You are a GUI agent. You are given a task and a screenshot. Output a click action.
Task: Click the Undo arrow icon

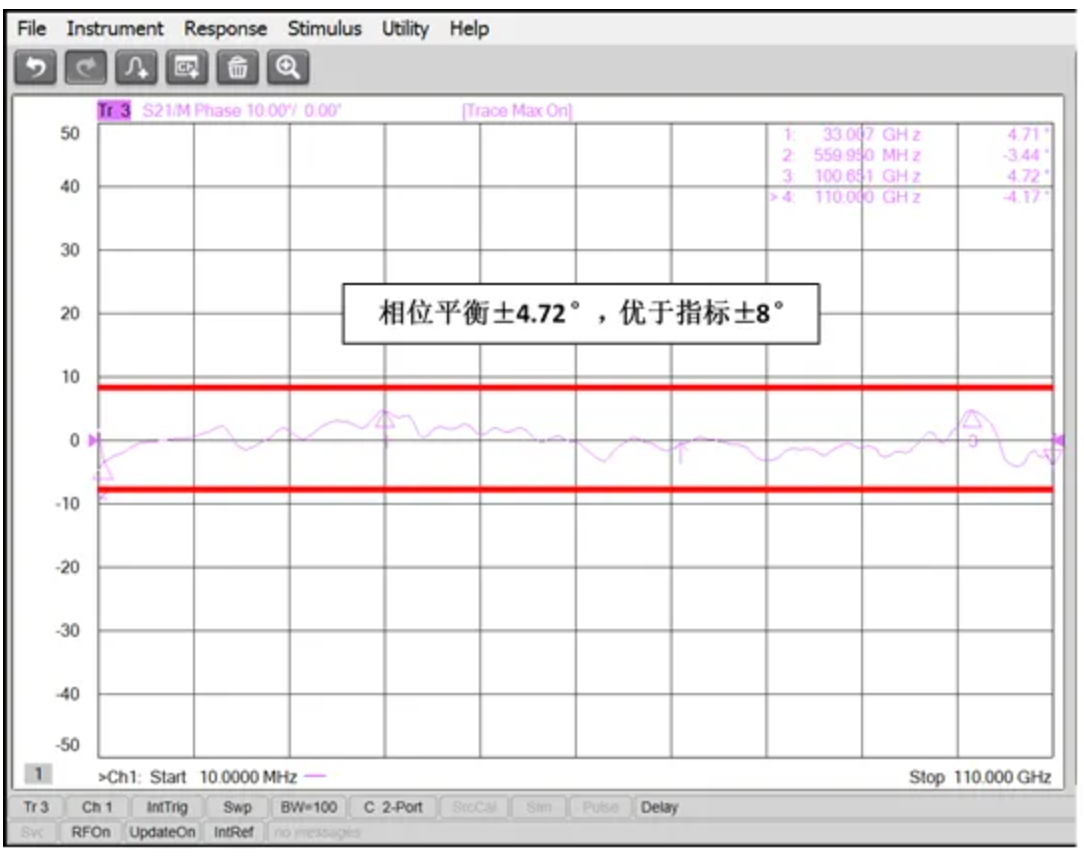pos(36,68)
